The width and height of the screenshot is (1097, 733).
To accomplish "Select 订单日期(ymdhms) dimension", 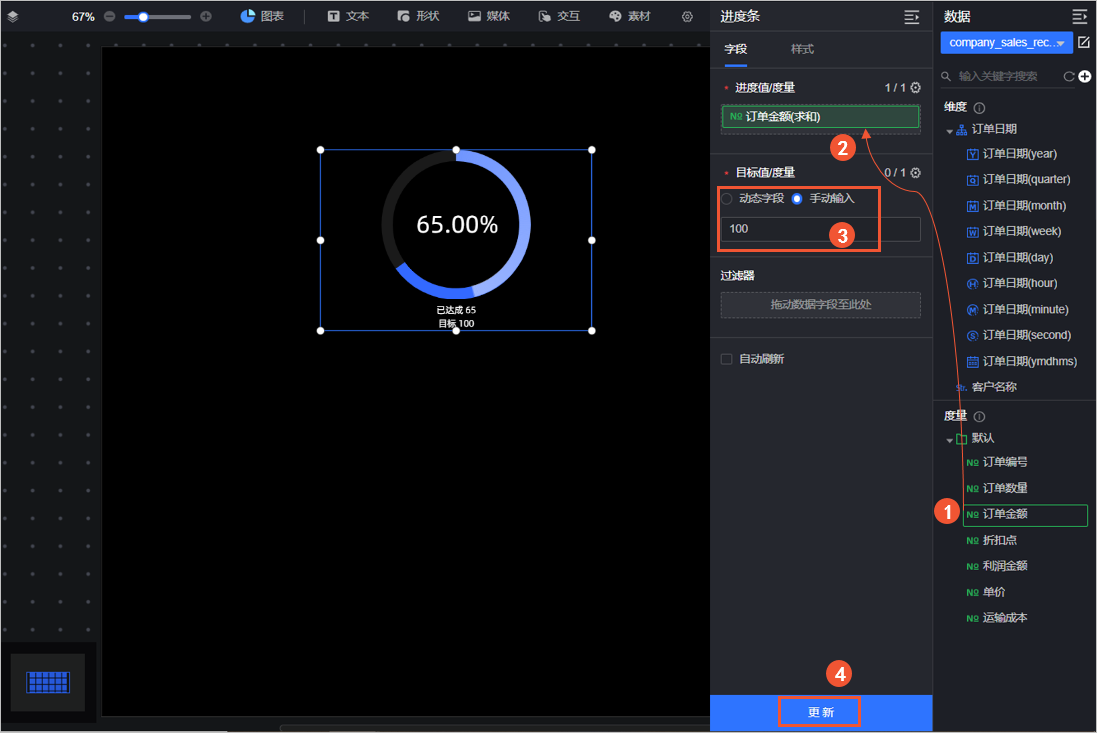I will coord(1021,361).
